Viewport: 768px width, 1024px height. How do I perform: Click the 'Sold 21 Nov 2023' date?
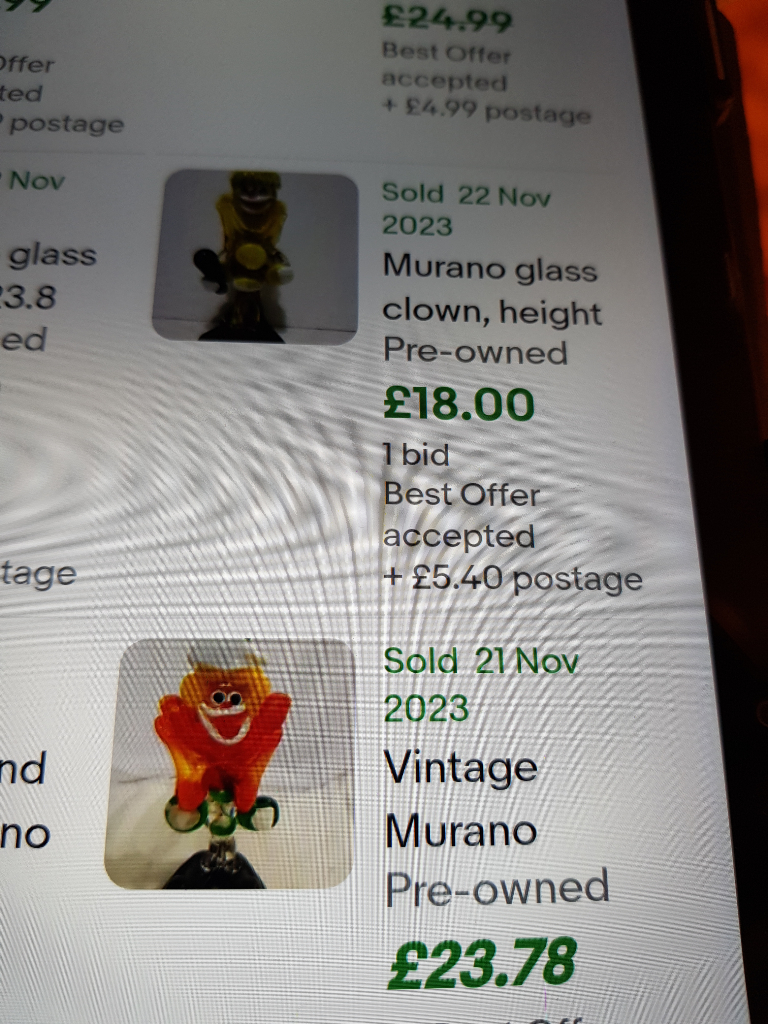481,684
